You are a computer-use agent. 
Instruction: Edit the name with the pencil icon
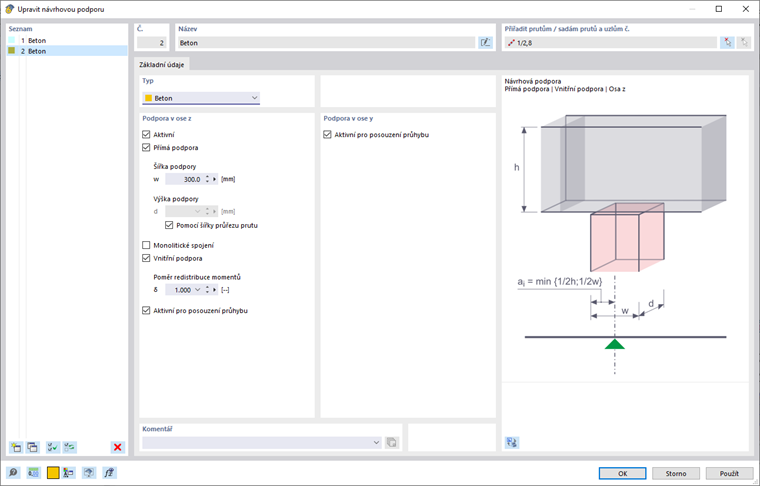coord(485,43)
